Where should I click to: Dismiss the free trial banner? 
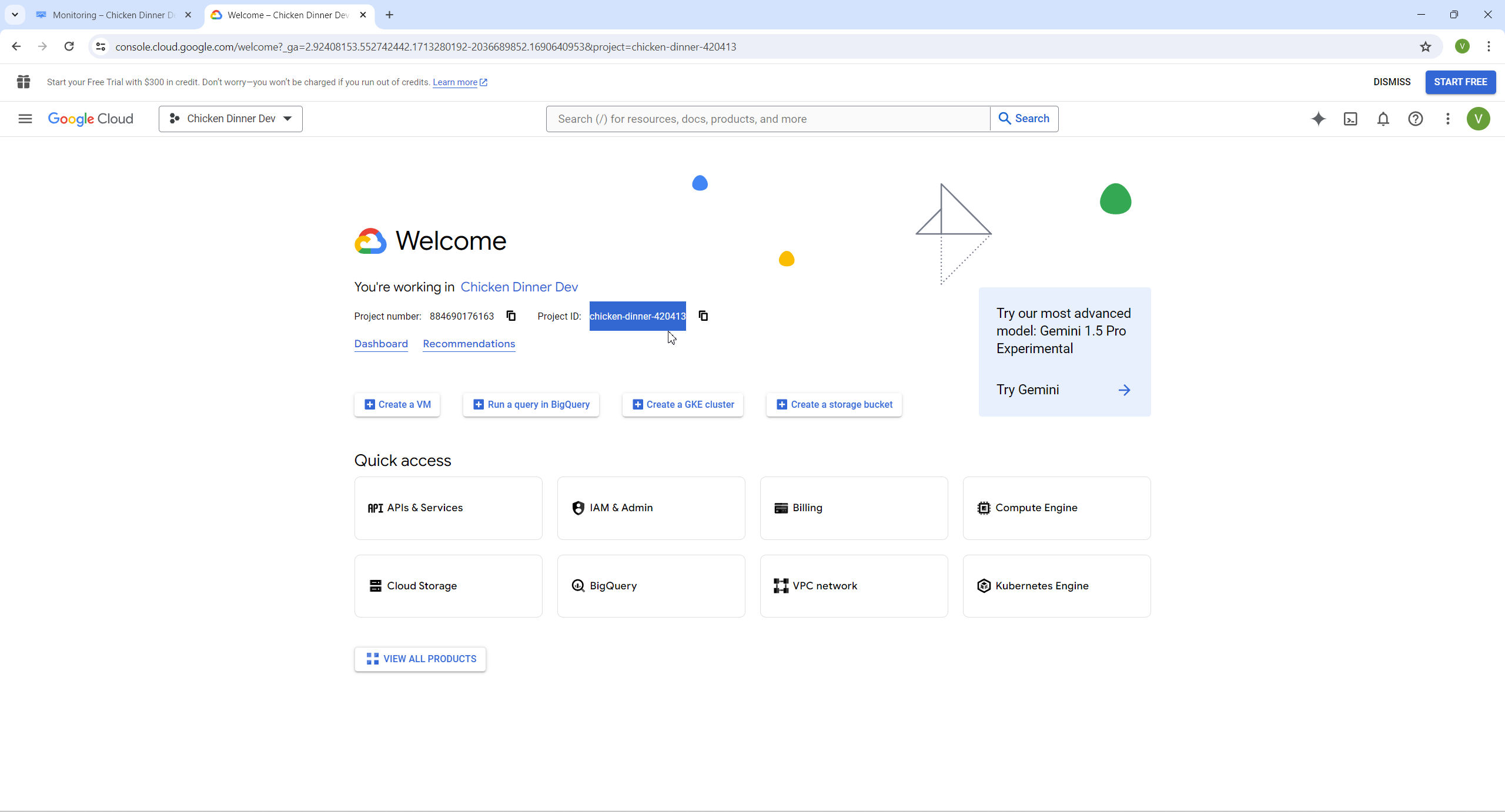1392,82
